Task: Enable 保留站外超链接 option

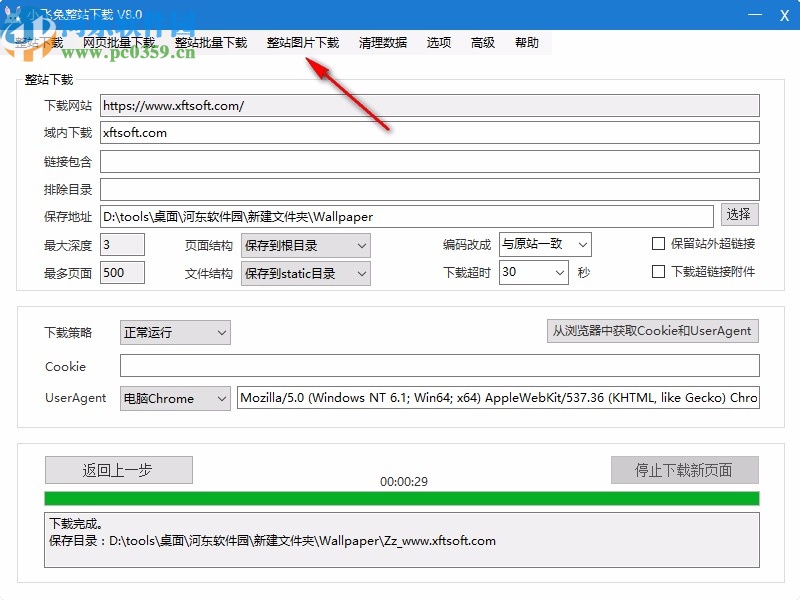Action: [658, 243]
